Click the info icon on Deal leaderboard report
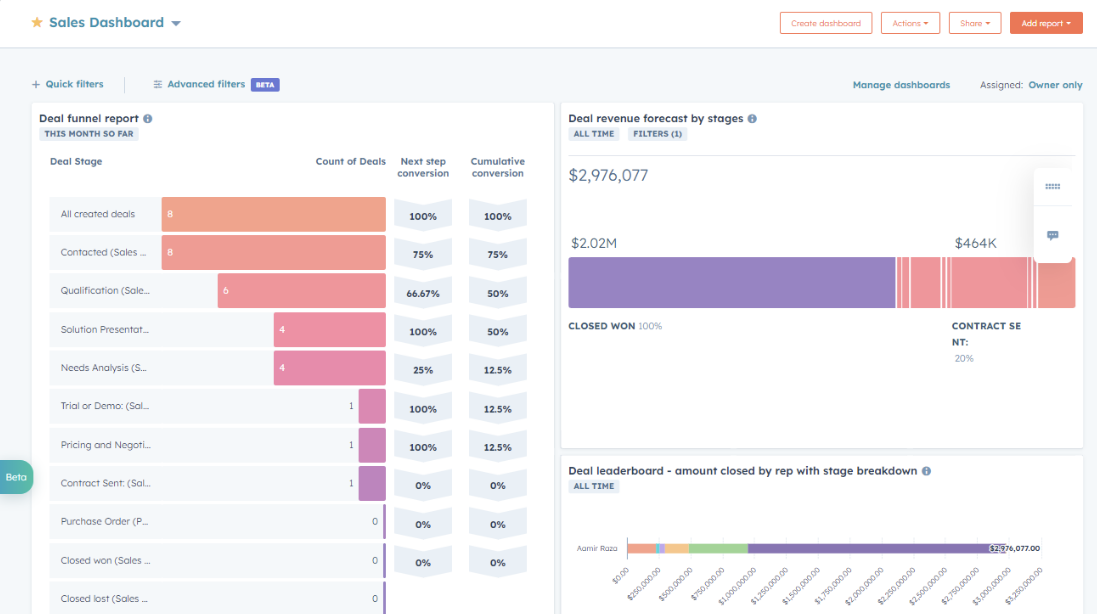The height and width of the screenshot is (614, 1097). pyautogui.click(x=925, y=470)
